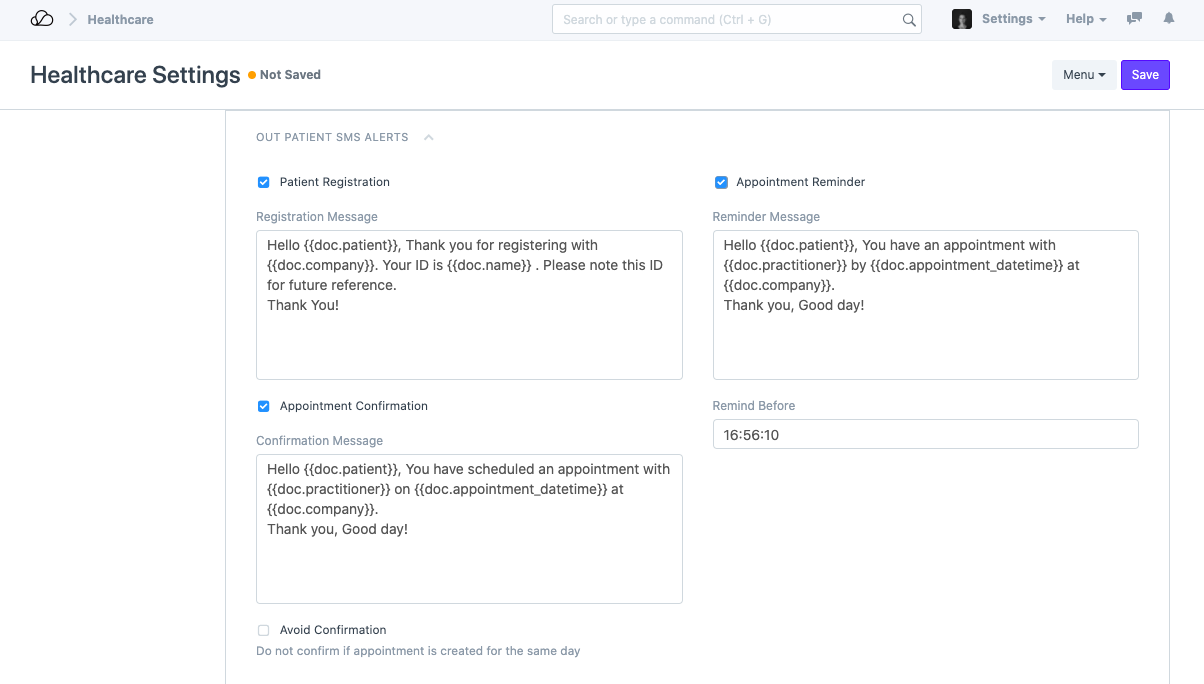The image size is (1204, 684).
Task: Click the Save button
Action: tap(1145, 74)
